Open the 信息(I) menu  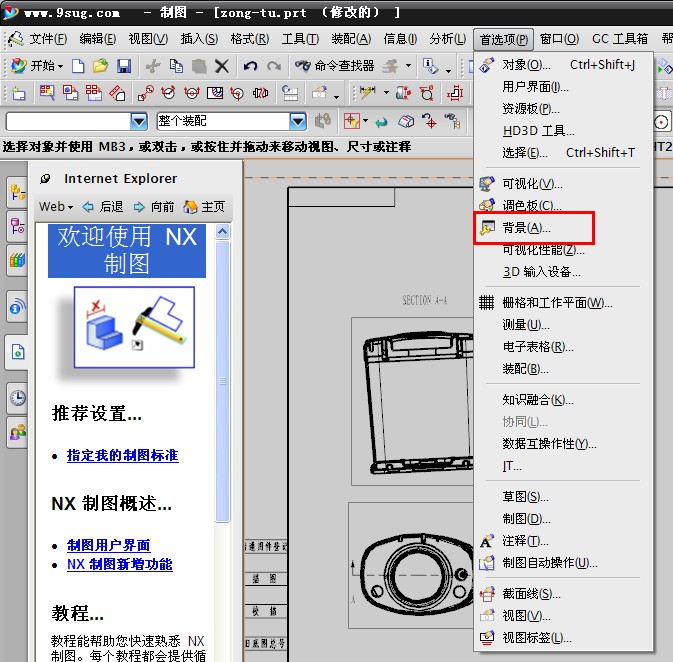tap(400, 39)
